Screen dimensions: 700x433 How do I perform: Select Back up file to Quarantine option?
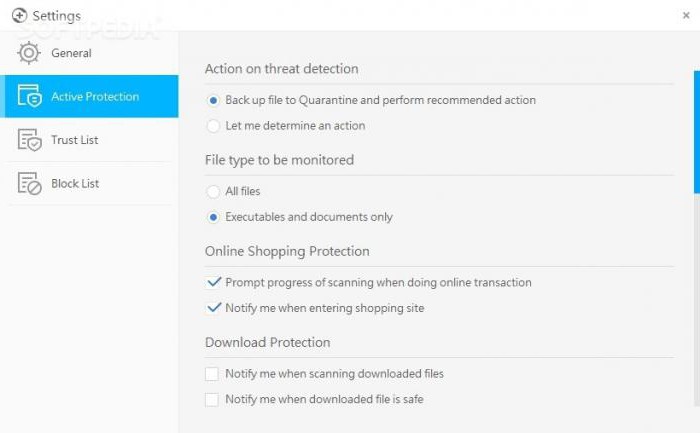tap(212, 100)
